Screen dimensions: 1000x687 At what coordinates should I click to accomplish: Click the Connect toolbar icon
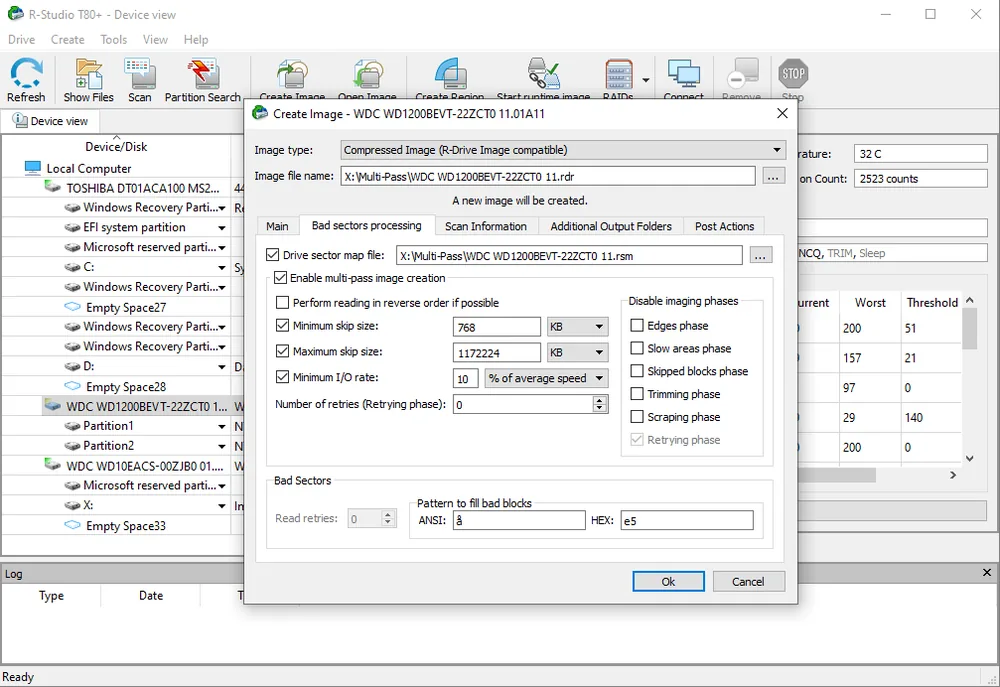[684, 75]
